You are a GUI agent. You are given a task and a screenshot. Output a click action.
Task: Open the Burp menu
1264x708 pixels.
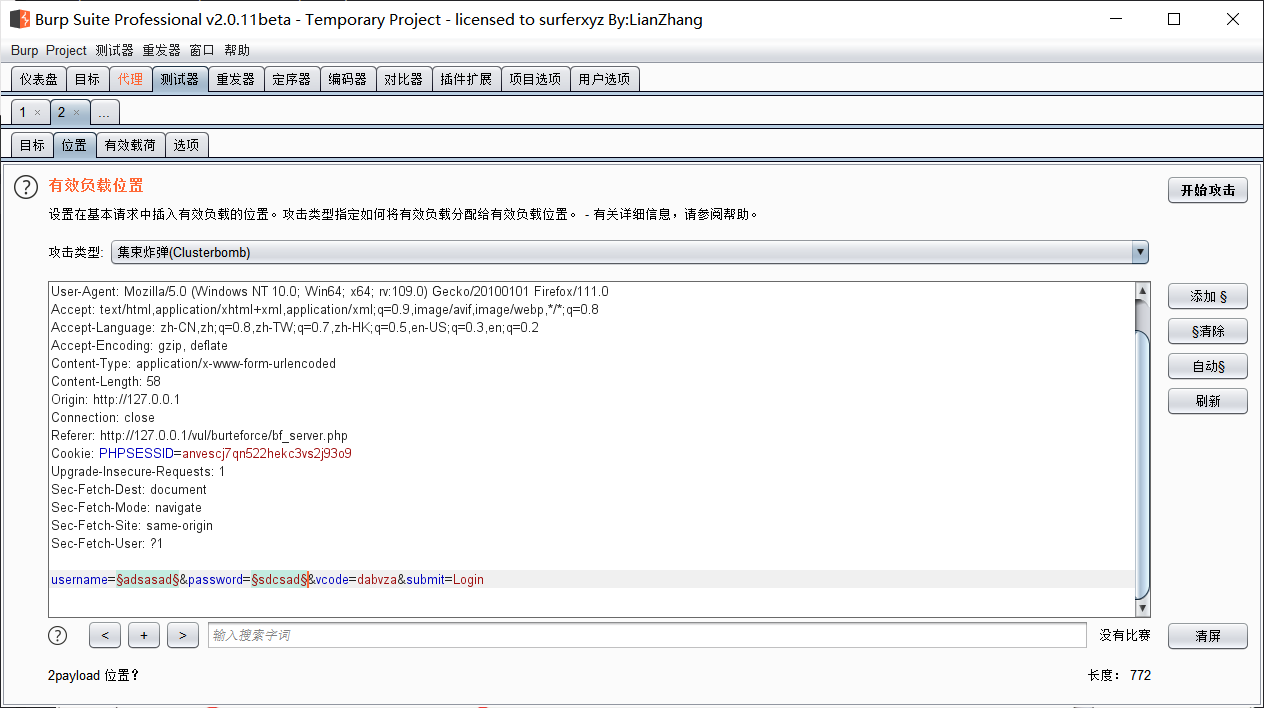point(25,50)
